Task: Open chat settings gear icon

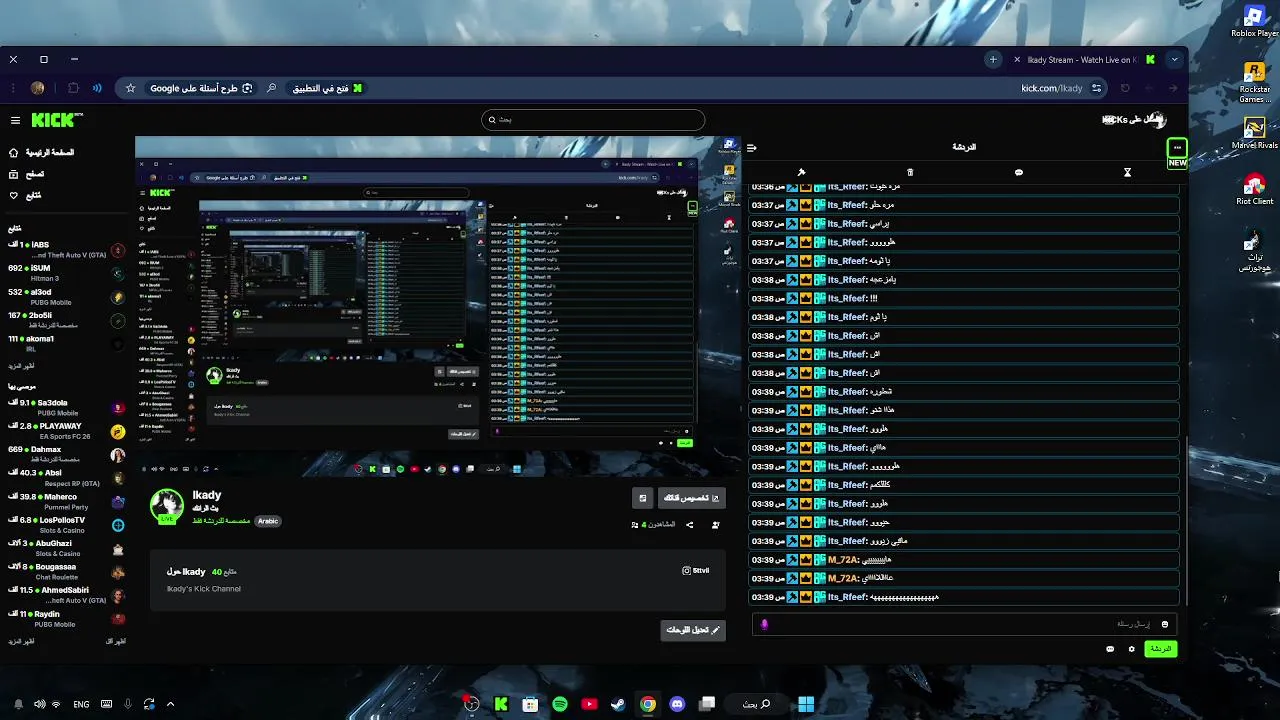Action: click(x=1132, y=649)
